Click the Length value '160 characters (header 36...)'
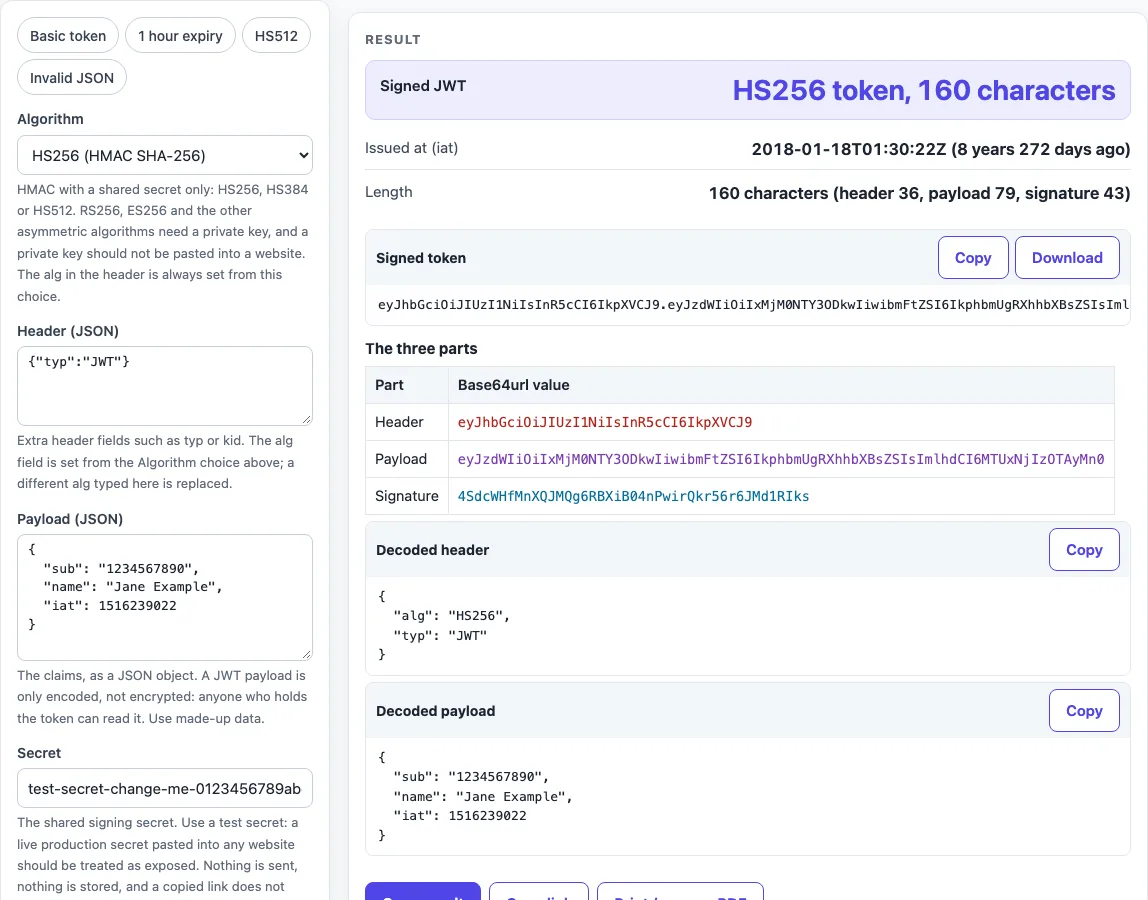Image resolution: width=1148 pixels, height=900 pixels. tap(920, 193)
